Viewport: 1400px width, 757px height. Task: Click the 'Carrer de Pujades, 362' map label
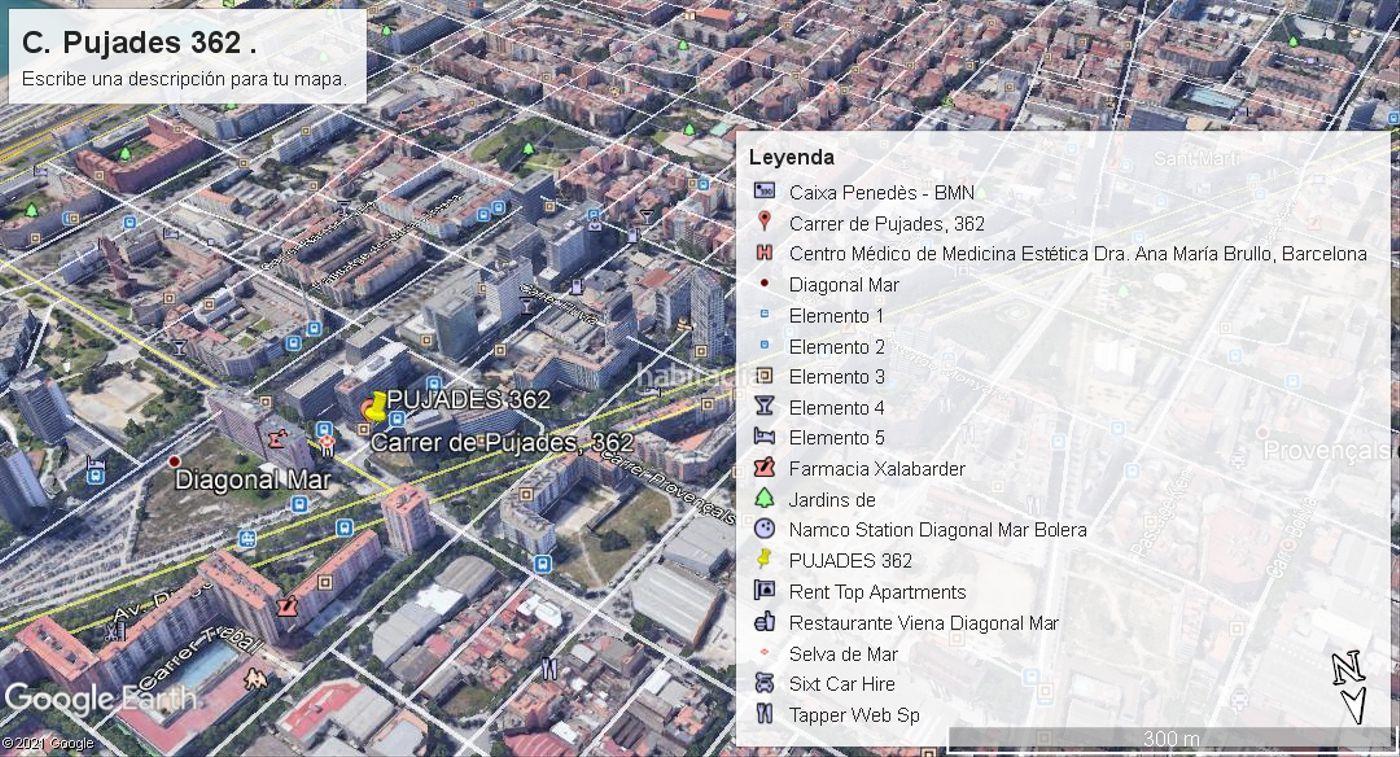pos(502,442)
